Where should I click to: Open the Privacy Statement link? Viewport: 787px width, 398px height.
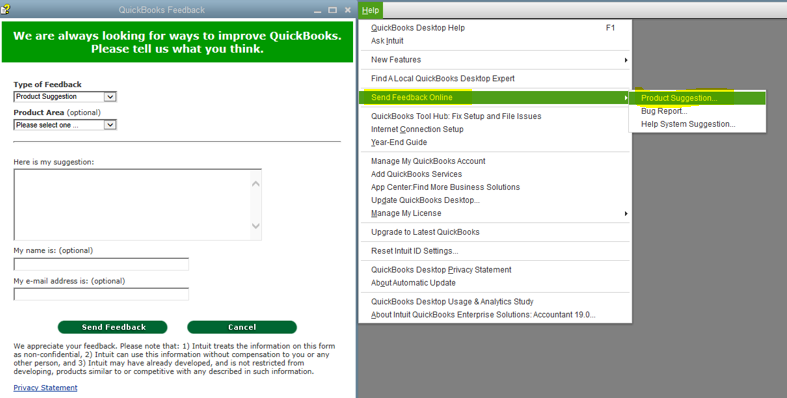[x=45, y=388]
